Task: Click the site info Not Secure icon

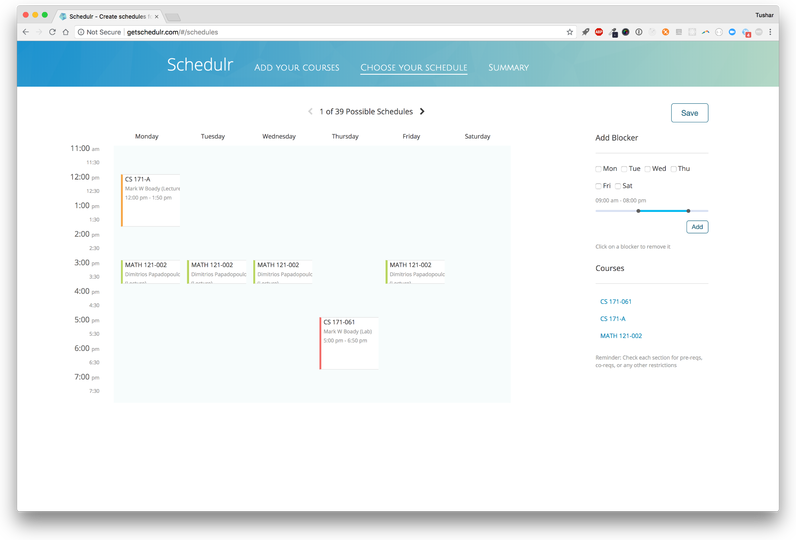Action: coord(81,32)
